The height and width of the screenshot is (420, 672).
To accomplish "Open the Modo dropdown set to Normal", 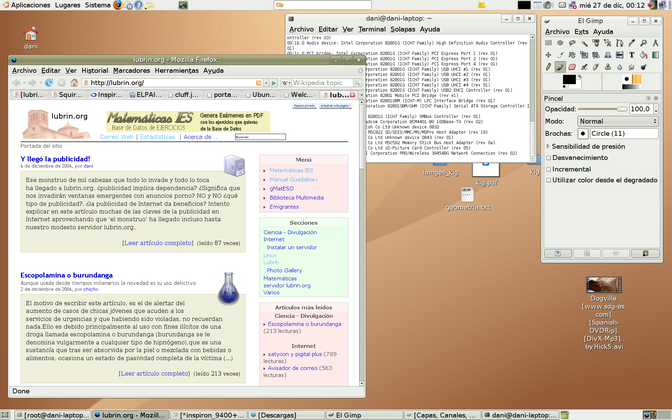I will (x=618, y=120).
